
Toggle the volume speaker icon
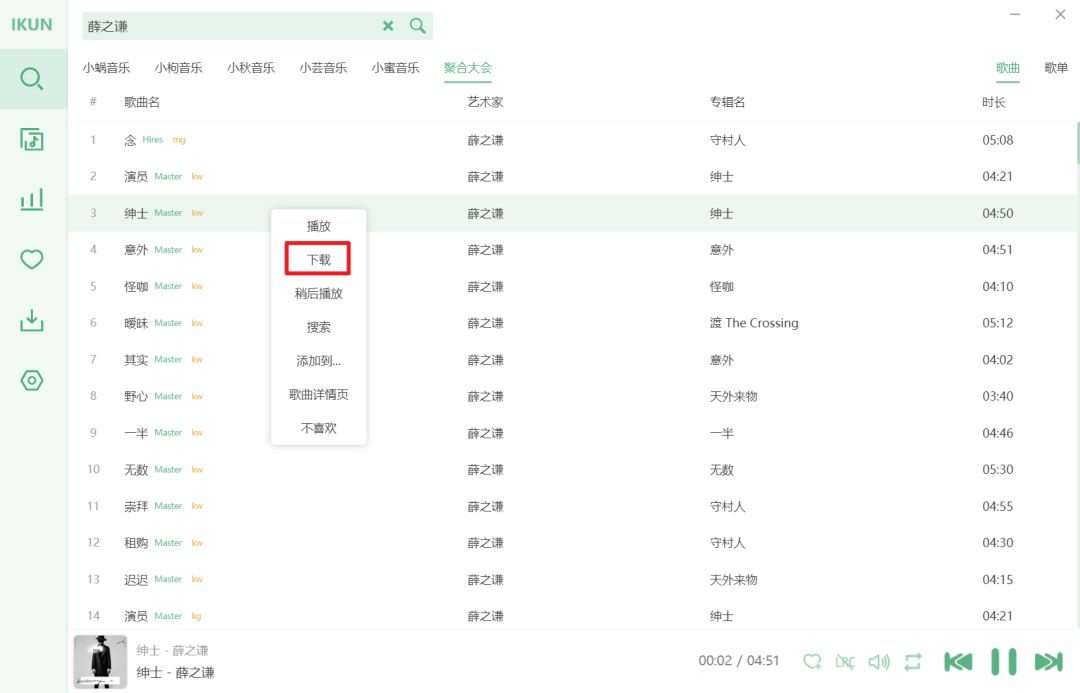pos(879,661)
